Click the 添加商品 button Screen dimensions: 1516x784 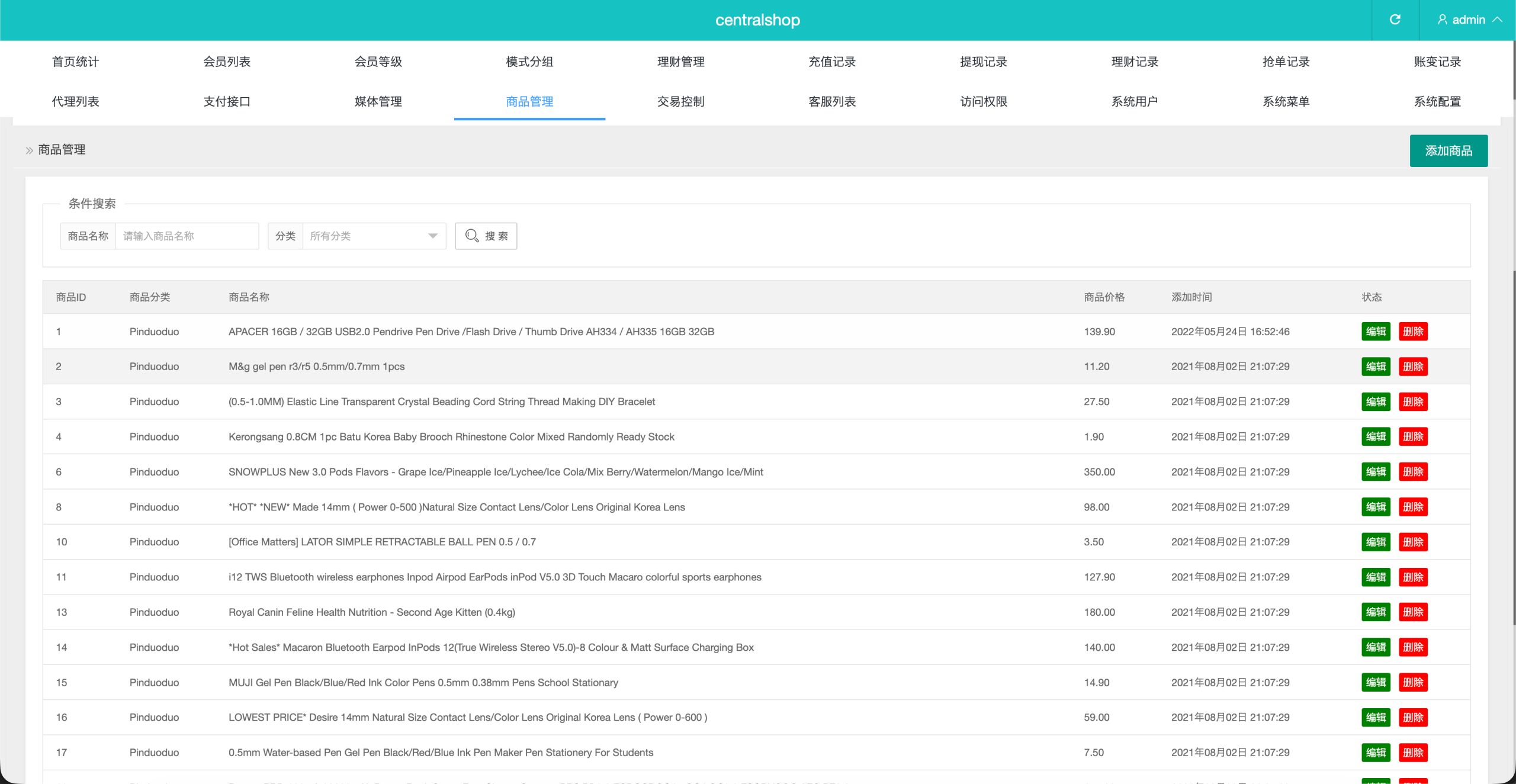[x=1448, y=150]
